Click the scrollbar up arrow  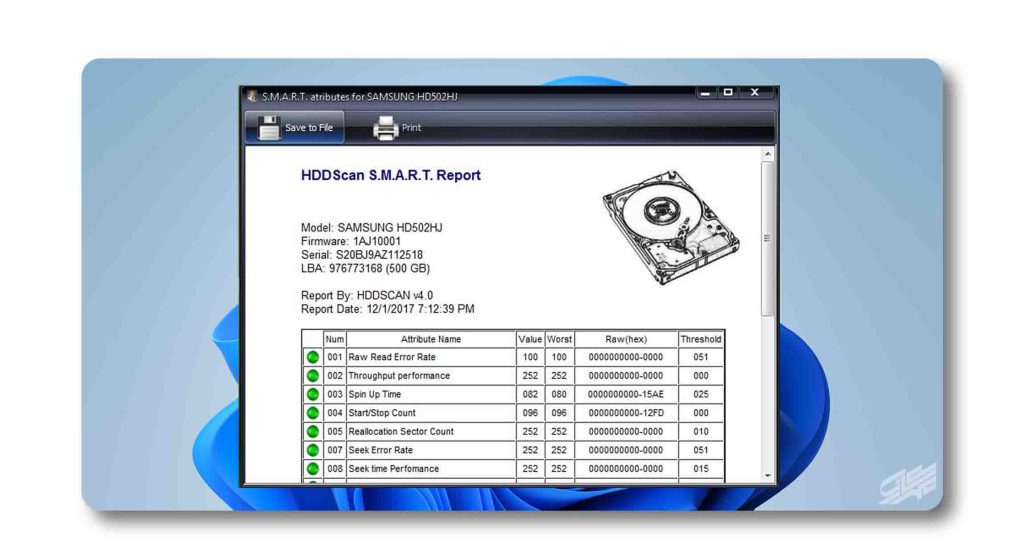[768, 154]
